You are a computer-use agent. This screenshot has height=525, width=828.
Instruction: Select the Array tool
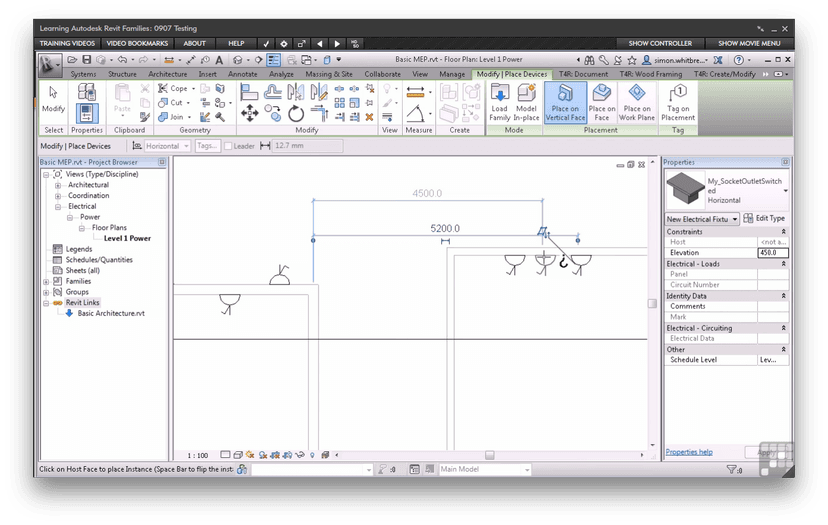[340, 102]
